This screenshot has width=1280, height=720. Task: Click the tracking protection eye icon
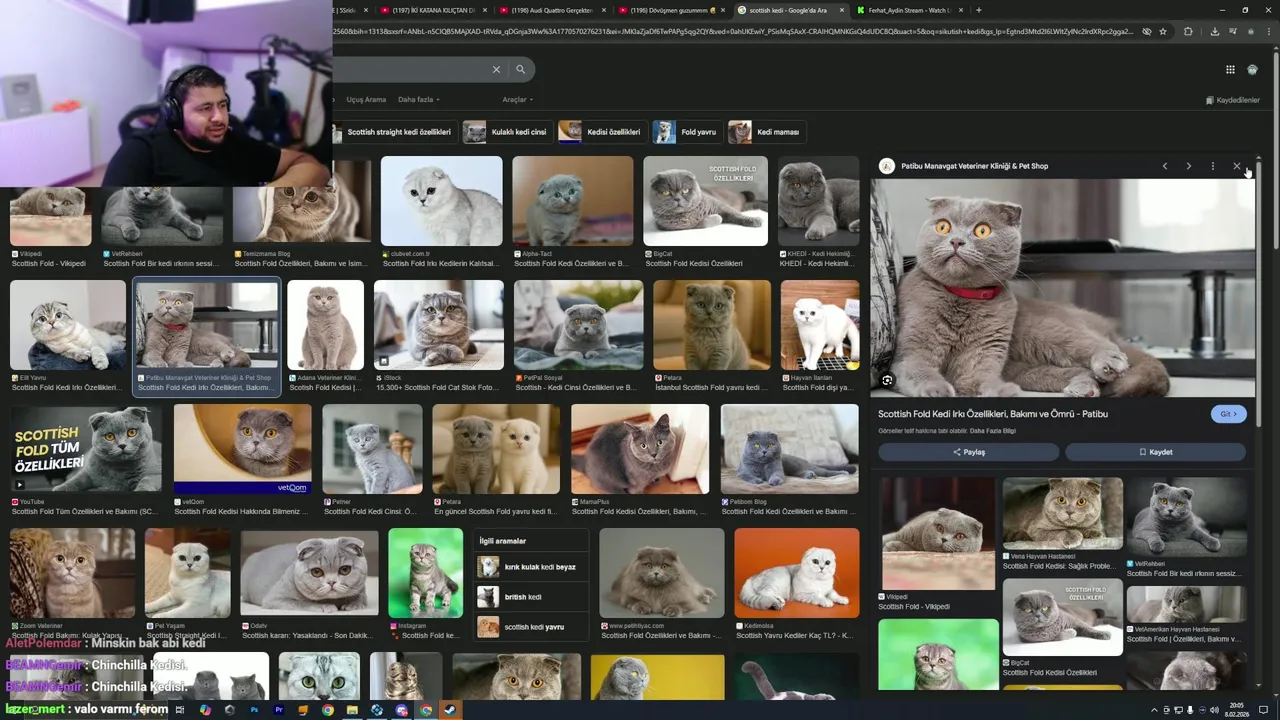pos(1147,31)
